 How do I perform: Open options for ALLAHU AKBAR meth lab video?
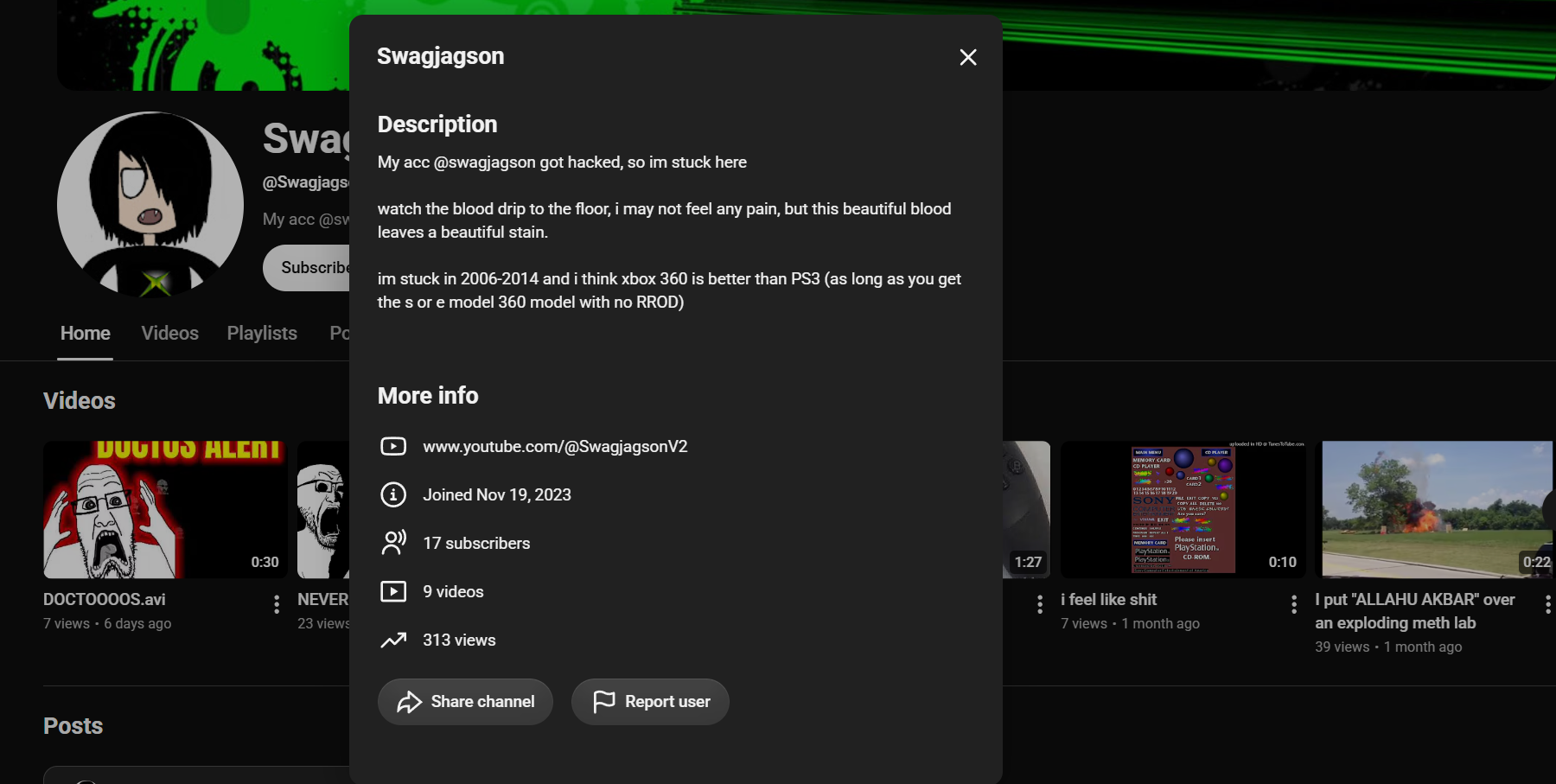click(x=1547, y=604)
